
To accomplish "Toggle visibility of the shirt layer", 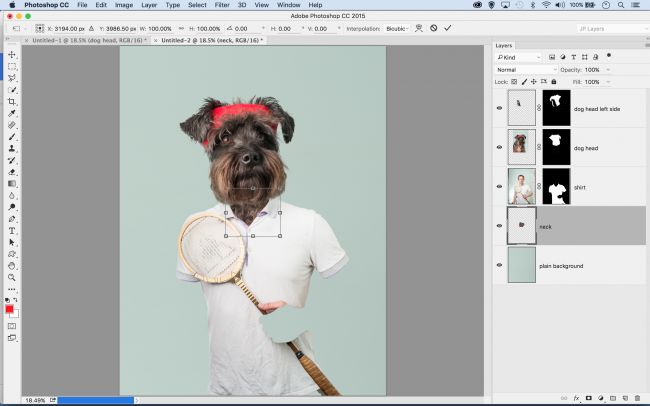I will click(x=500, y=186).
